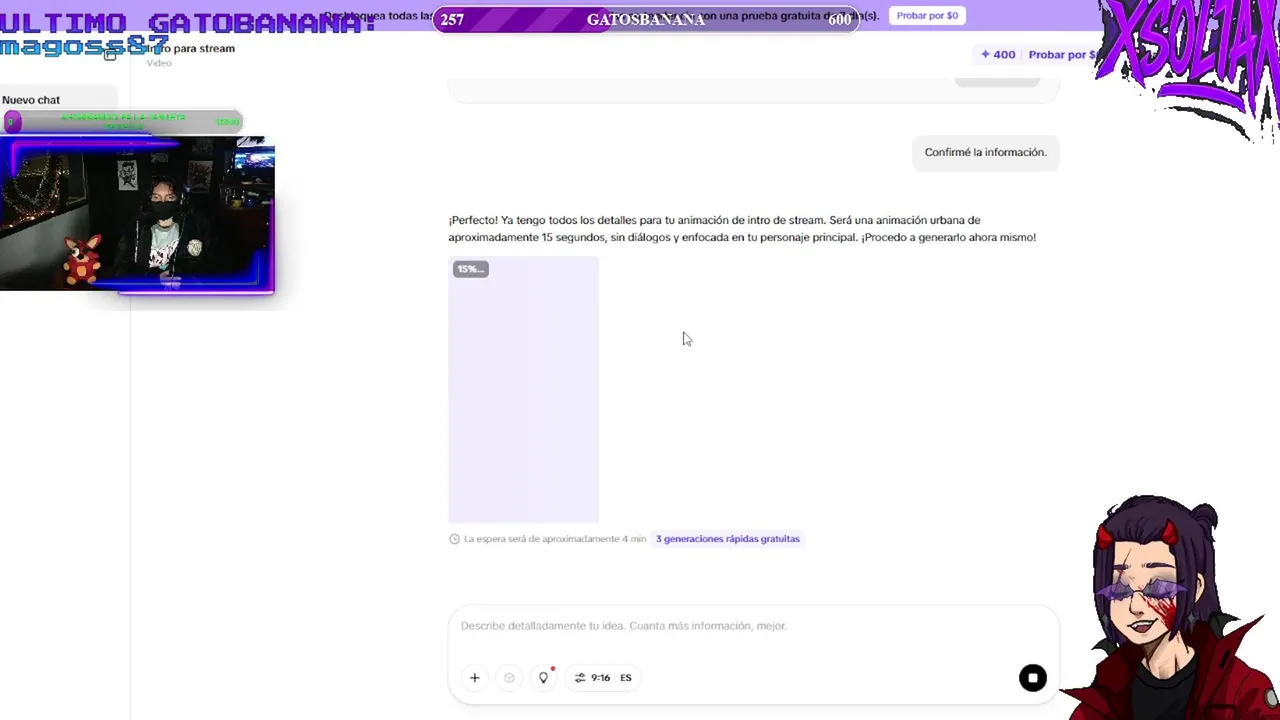Click the generating video placeholder thumbnail
The width and height of the screenshot is (1280, 720).
click(x=524, y=390)
